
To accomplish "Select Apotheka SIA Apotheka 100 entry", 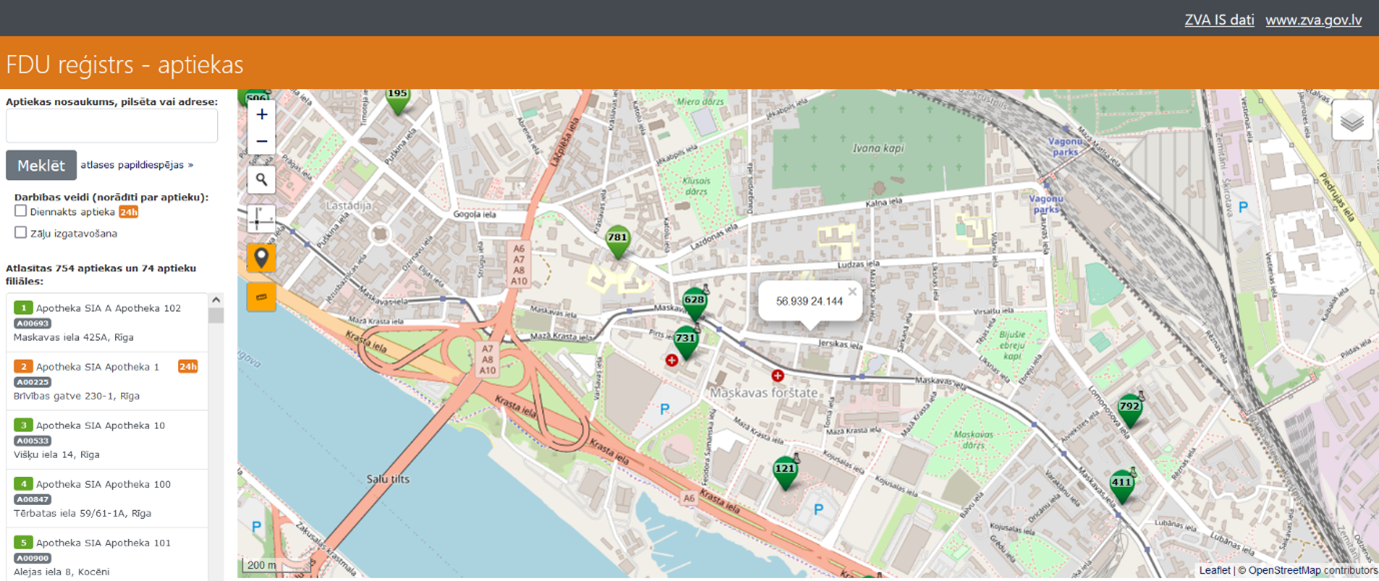I will pyautogui.click(x=107, y=499).
